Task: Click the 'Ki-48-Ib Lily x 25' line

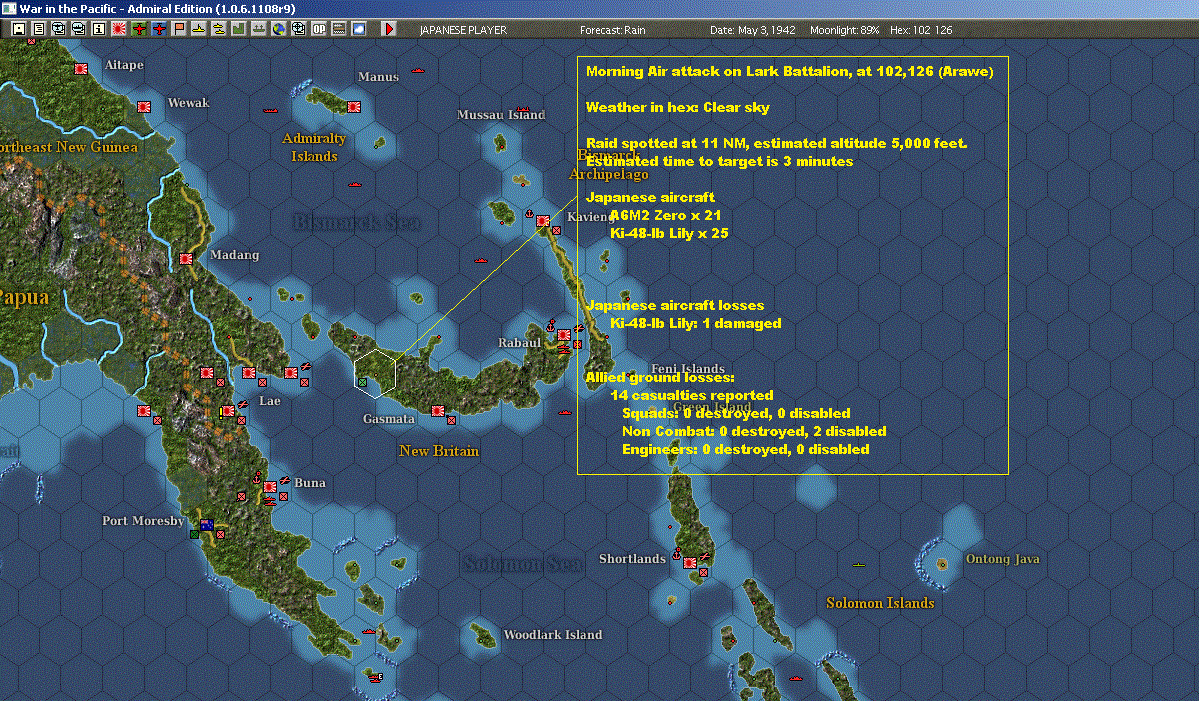Action: coord(669,233)
